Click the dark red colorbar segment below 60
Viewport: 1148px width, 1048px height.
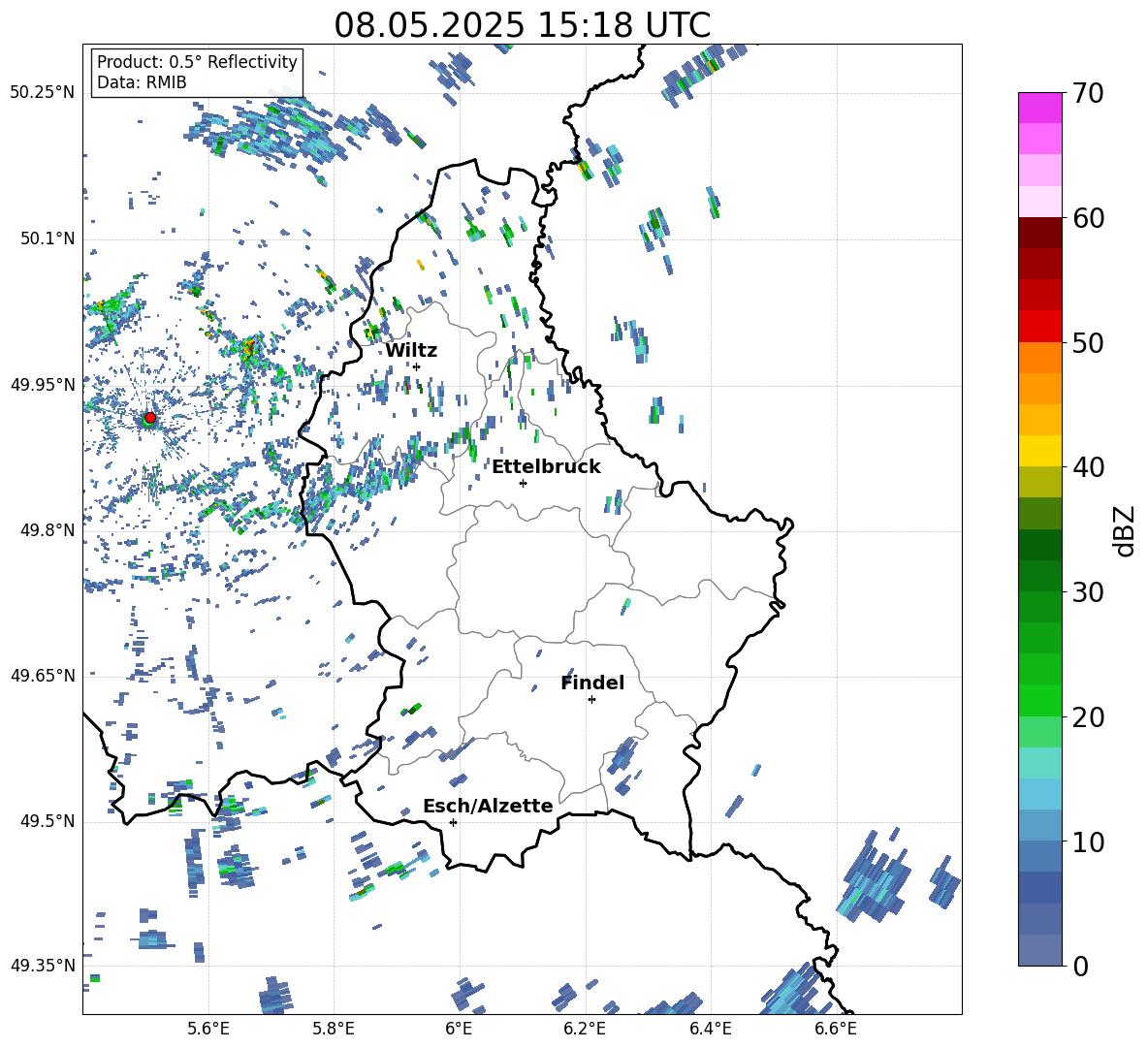[x=1039, y=233]
